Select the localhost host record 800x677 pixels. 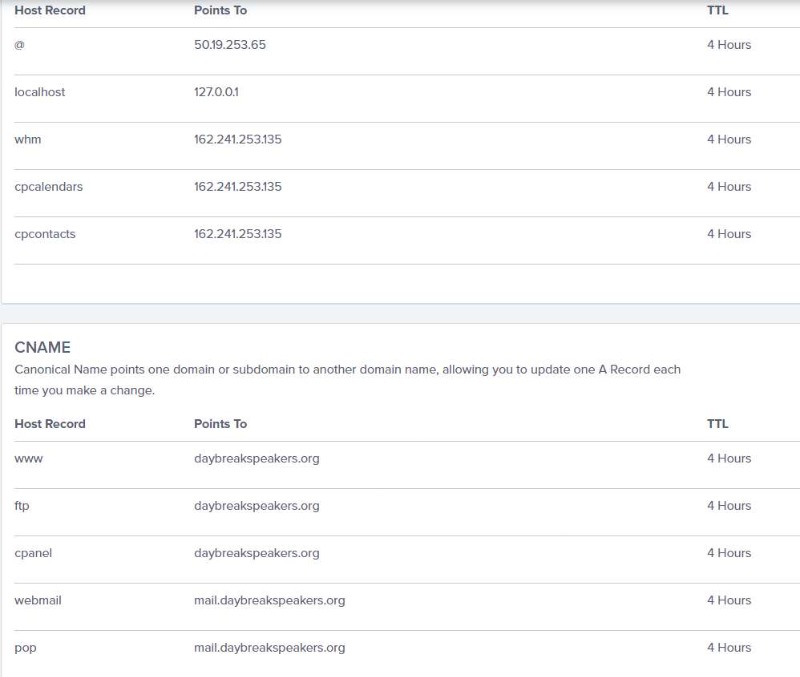pyautogui.click(x=40, y=92)
